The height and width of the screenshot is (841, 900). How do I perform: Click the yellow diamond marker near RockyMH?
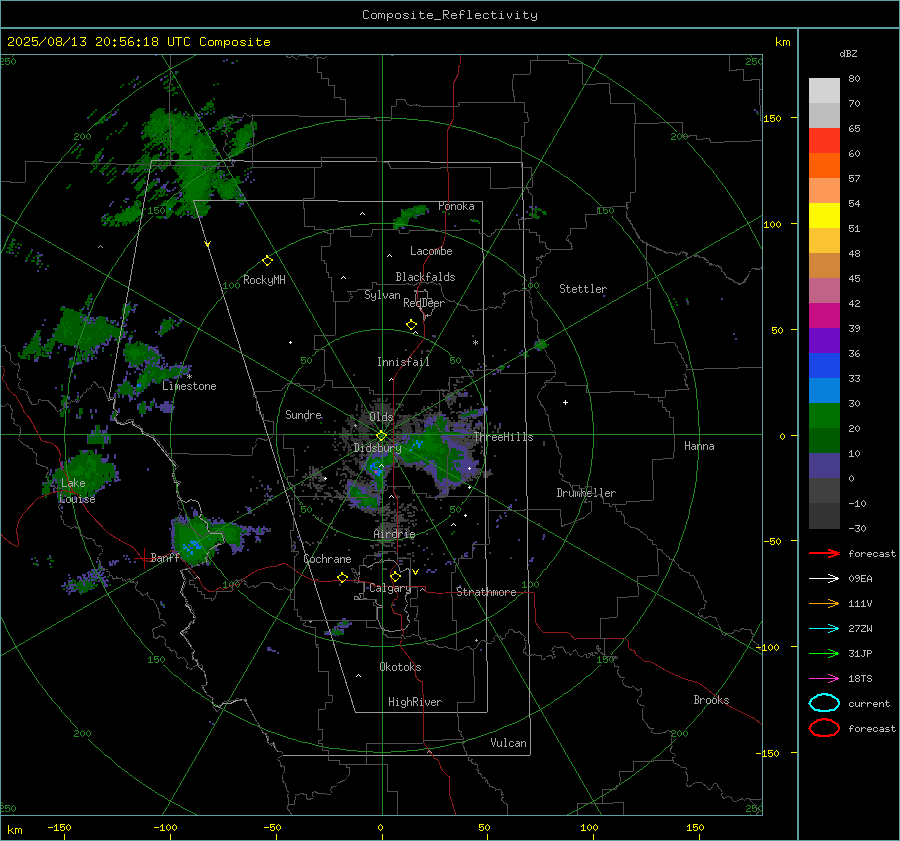pos(267,261)
